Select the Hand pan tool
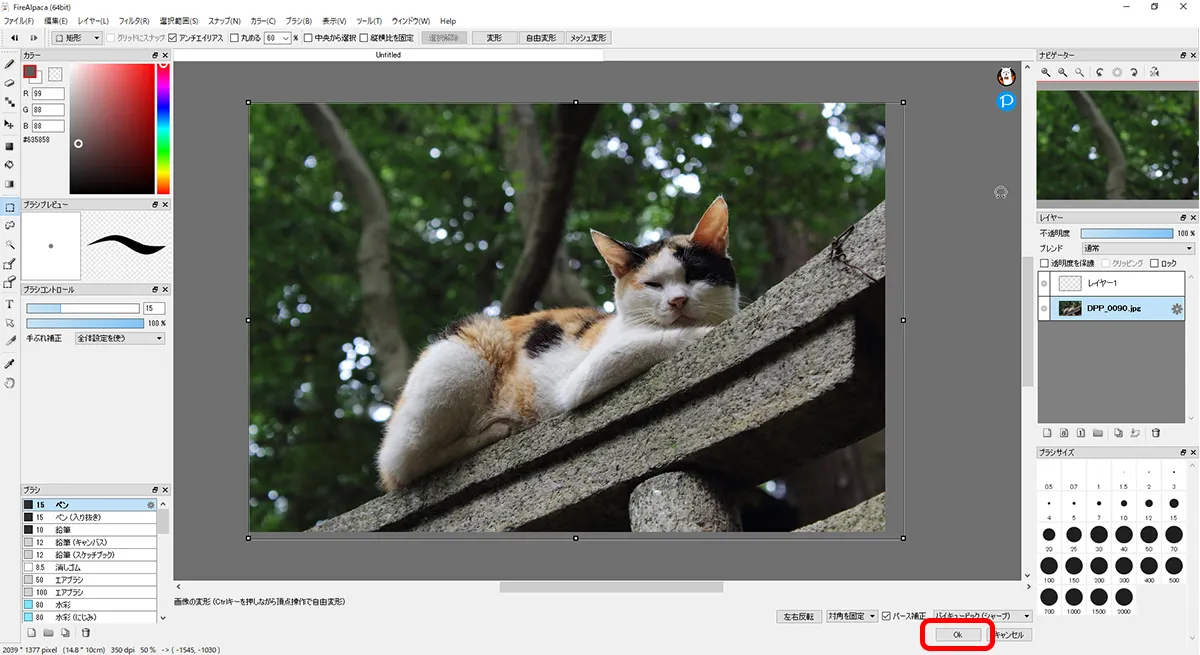The image size is (1200, 655). 10,382
